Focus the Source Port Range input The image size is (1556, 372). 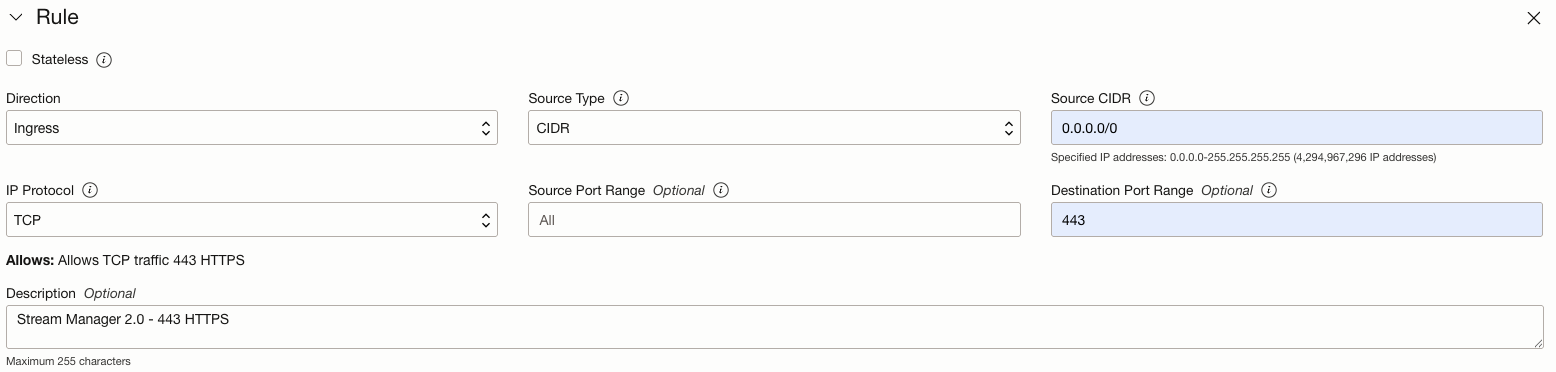(x=774, y=220)
